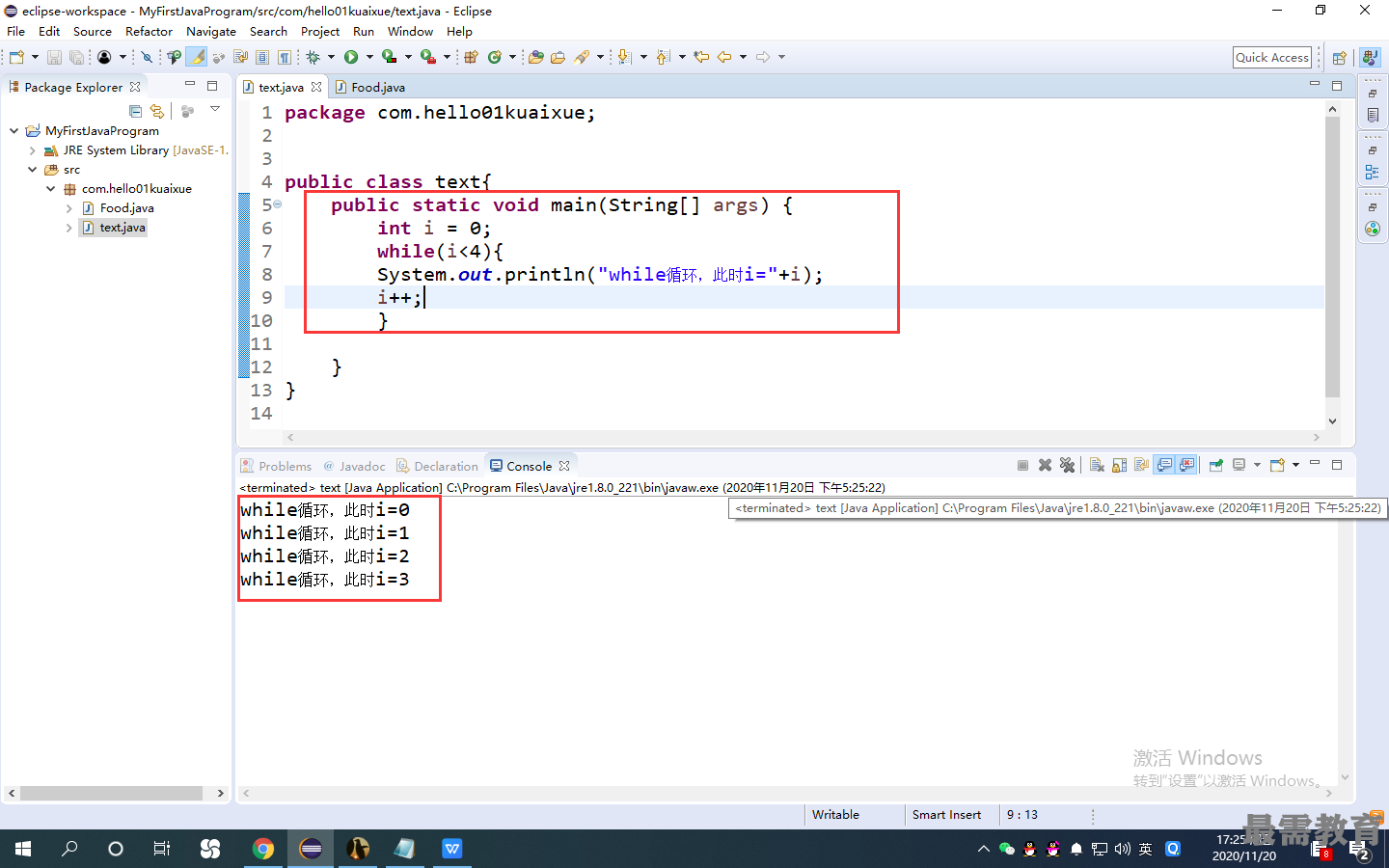The width and height of the screenshot is (1389, 868).
Task: Click the Skip All Breakpoints icon
Action: coord(147,57)
